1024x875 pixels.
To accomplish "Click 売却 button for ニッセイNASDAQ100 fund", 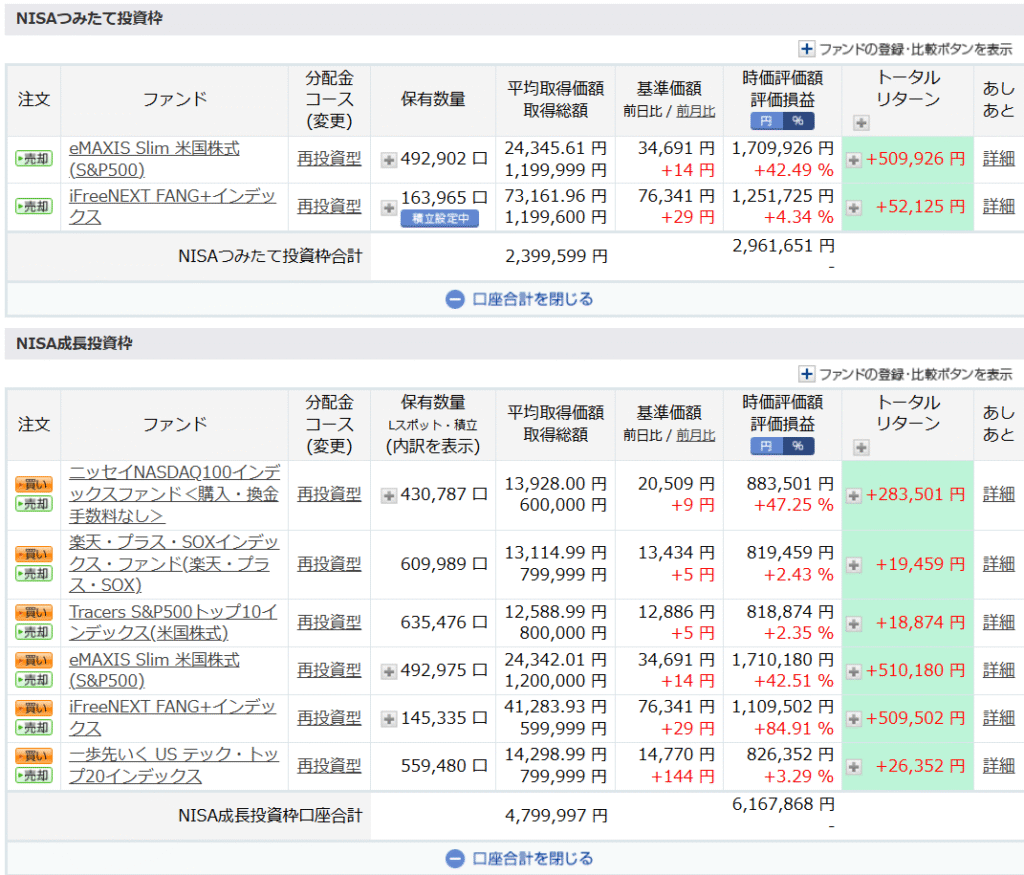I will pos(34,504).
